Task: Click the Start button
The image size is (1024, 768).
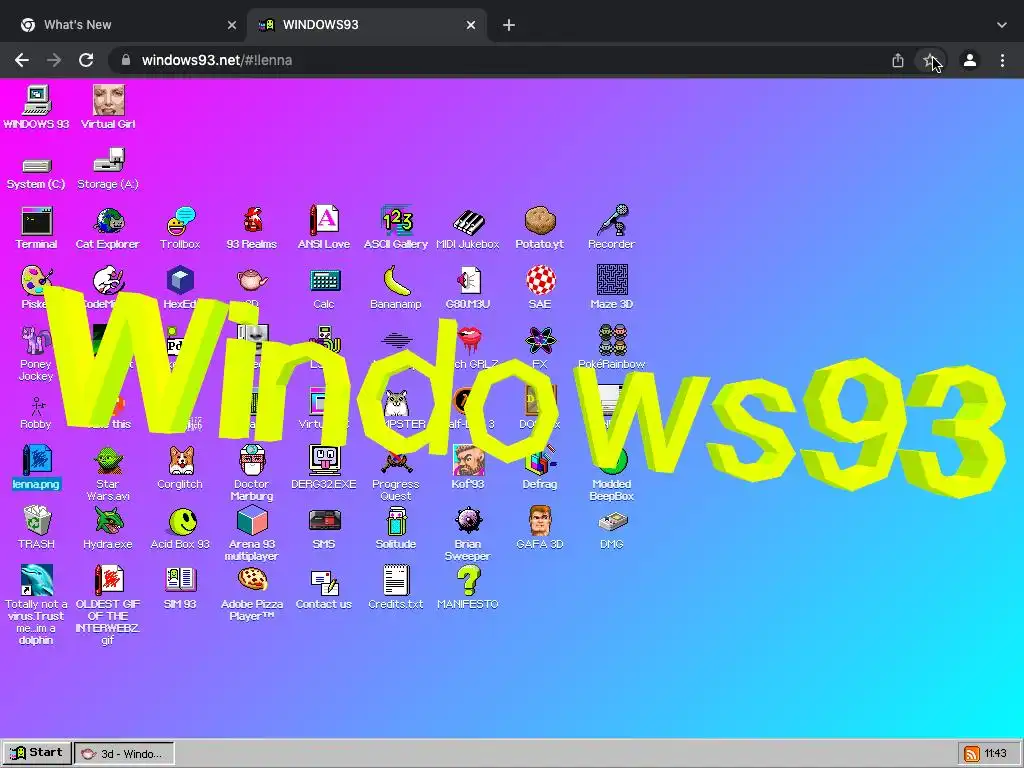Action: tap(37, 753)
